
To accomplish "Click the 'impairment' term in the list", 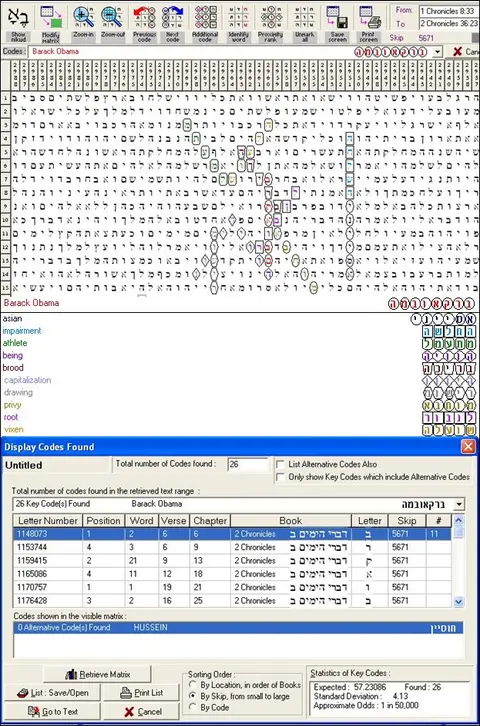I will click(22, 331).
